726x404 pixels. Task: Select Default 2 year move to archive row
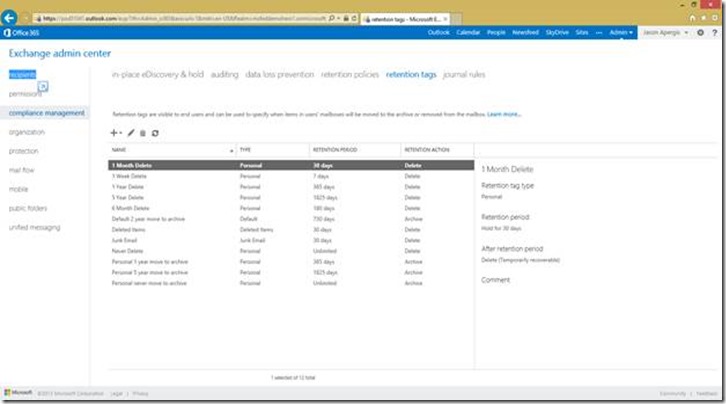coord(291,219)
